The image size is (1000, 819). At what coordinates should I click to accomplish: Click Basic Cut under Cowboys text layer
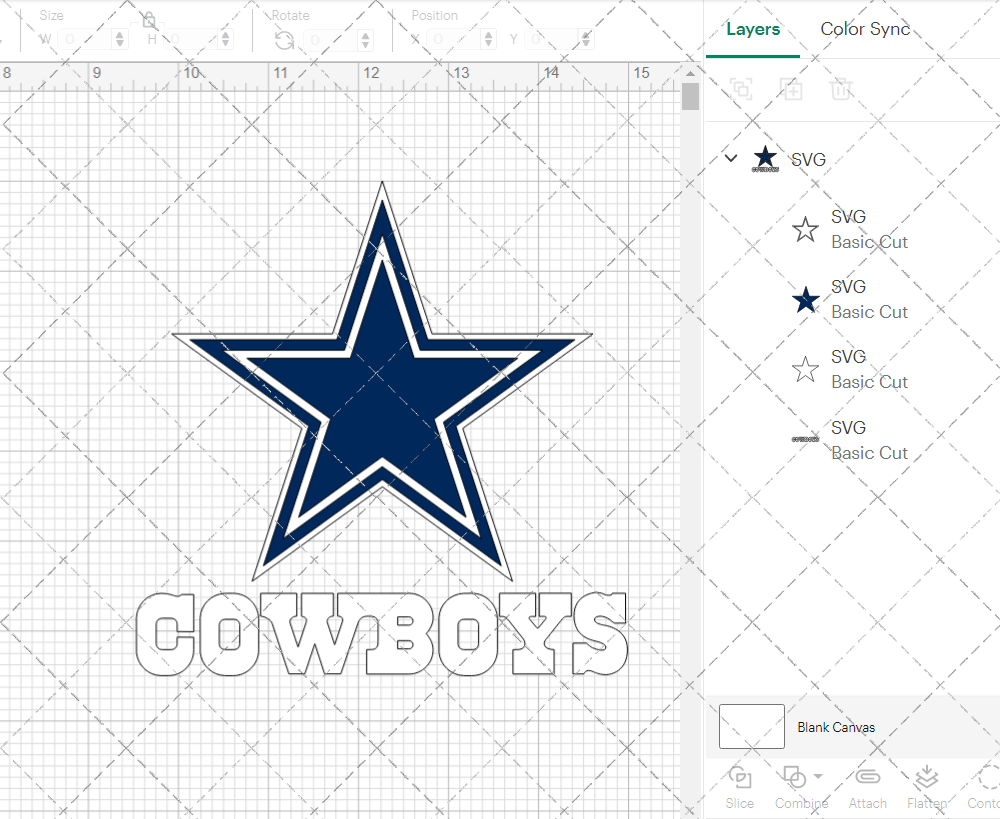coord(869,453)
